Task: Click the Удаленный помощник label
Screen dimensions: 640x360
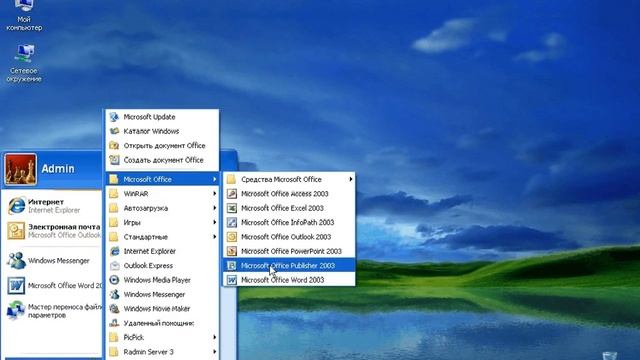Action: click(159, 323)
